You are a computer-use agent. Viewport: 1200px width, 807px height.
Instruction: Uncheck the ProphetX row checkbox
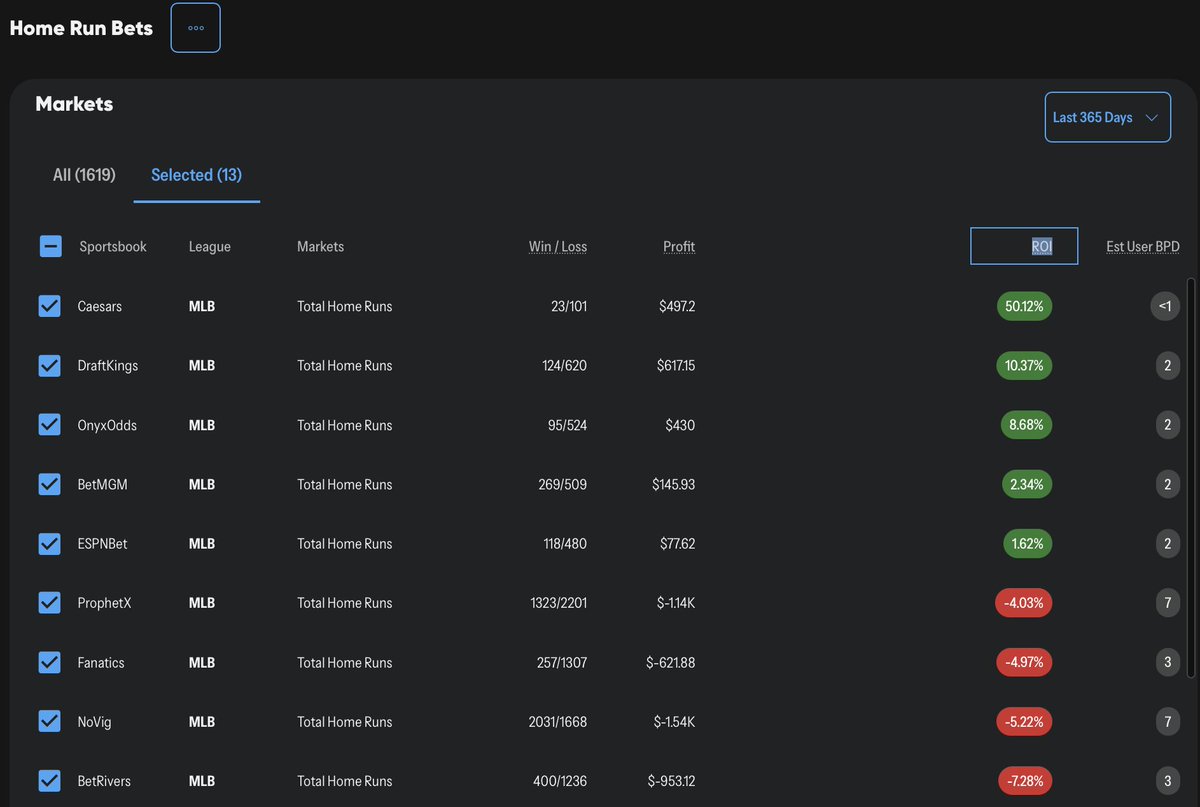point(49,603)
